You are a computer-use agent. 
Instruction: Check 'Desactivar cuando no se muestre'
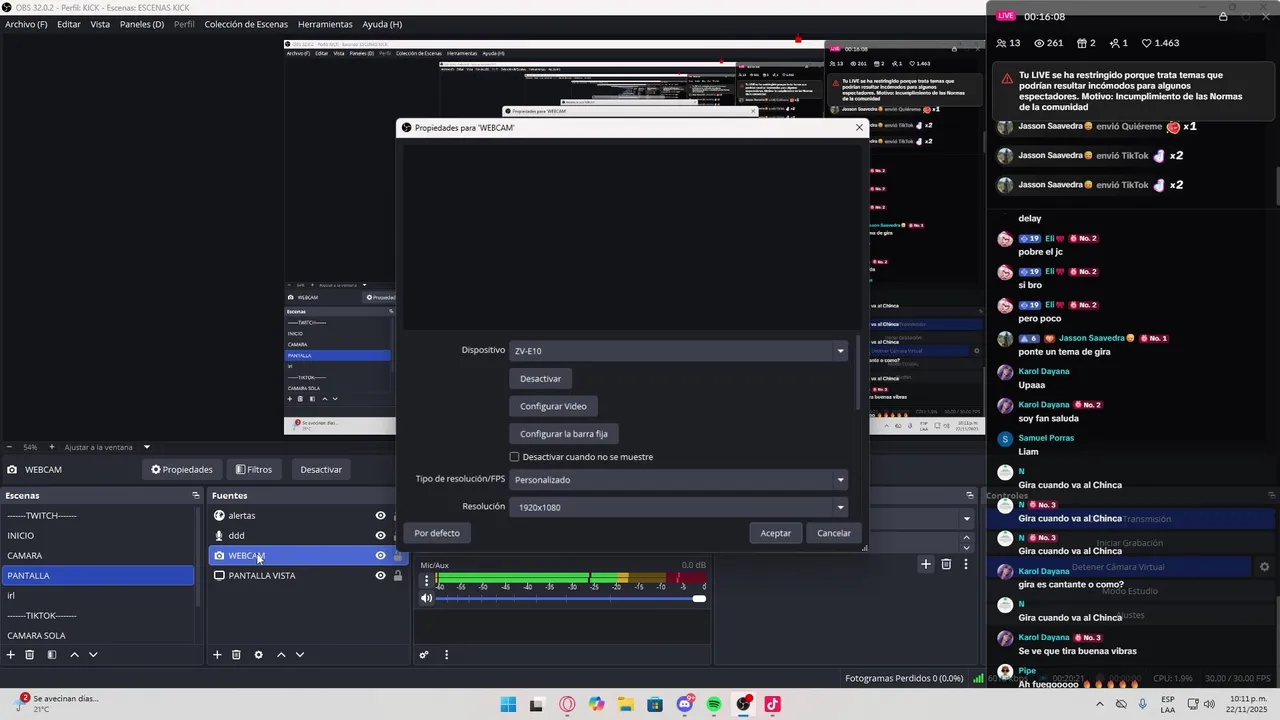515,457
